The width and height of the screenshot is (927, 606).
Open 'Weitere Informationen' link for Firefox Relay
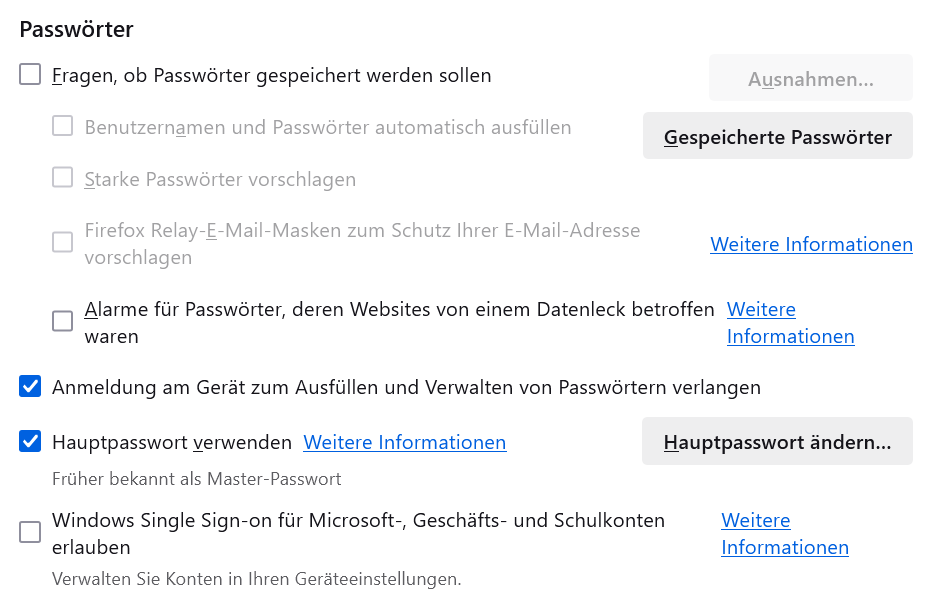(x=811, y=244)
